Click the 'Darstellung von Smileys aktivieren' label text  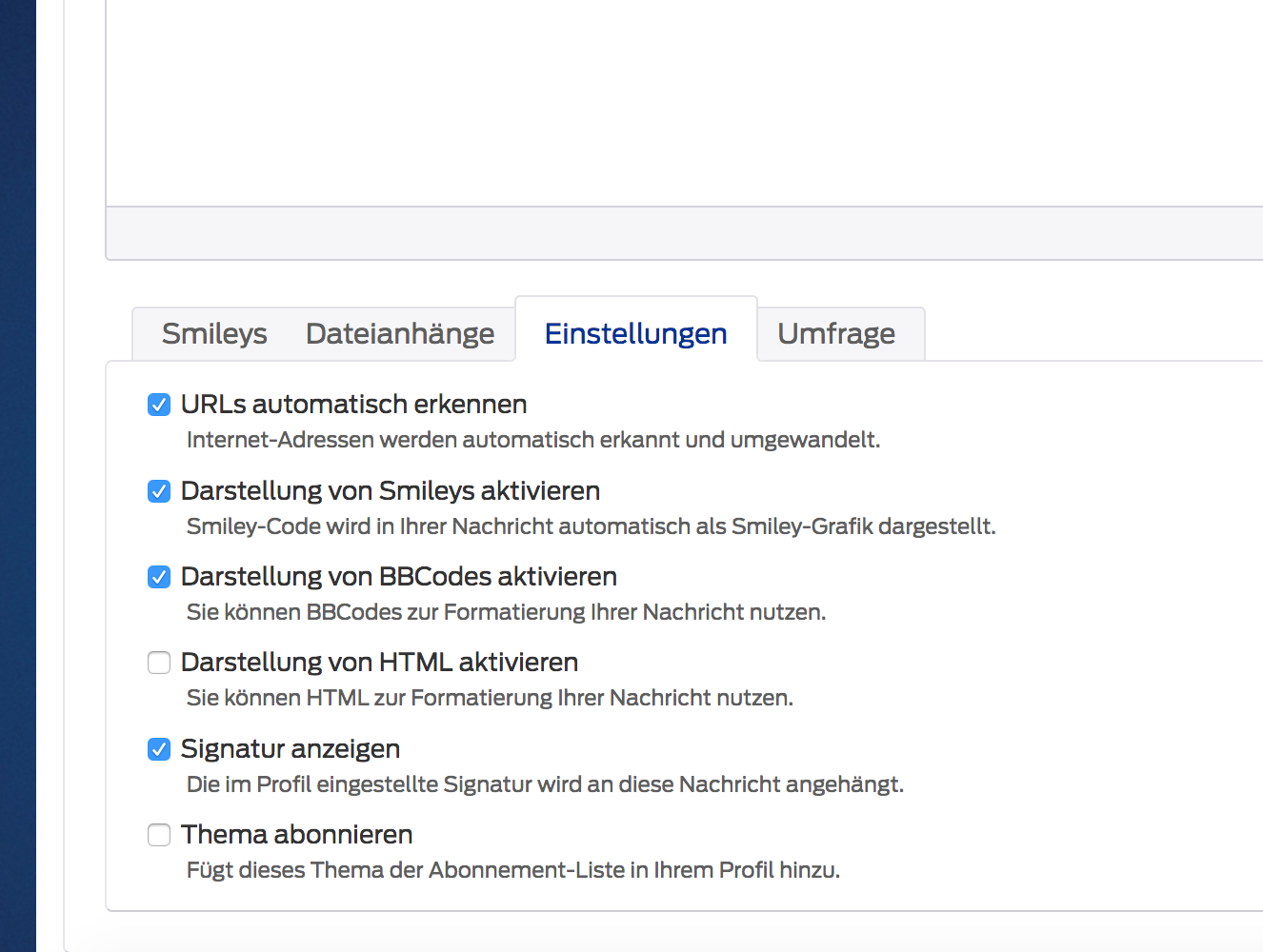coord(391,491)
